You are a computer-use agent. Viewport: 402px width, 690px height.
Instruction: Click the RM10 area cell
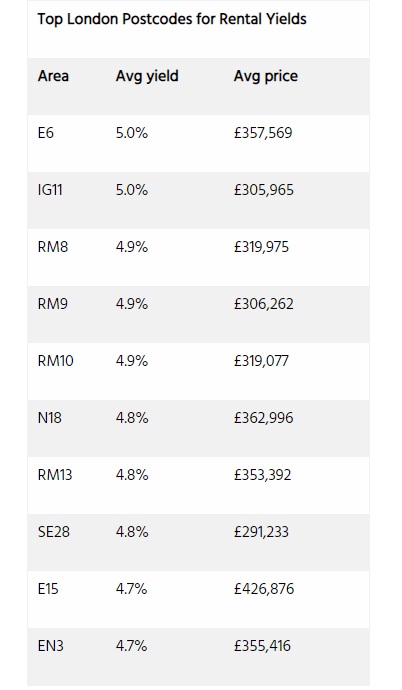tap(55, 361)
